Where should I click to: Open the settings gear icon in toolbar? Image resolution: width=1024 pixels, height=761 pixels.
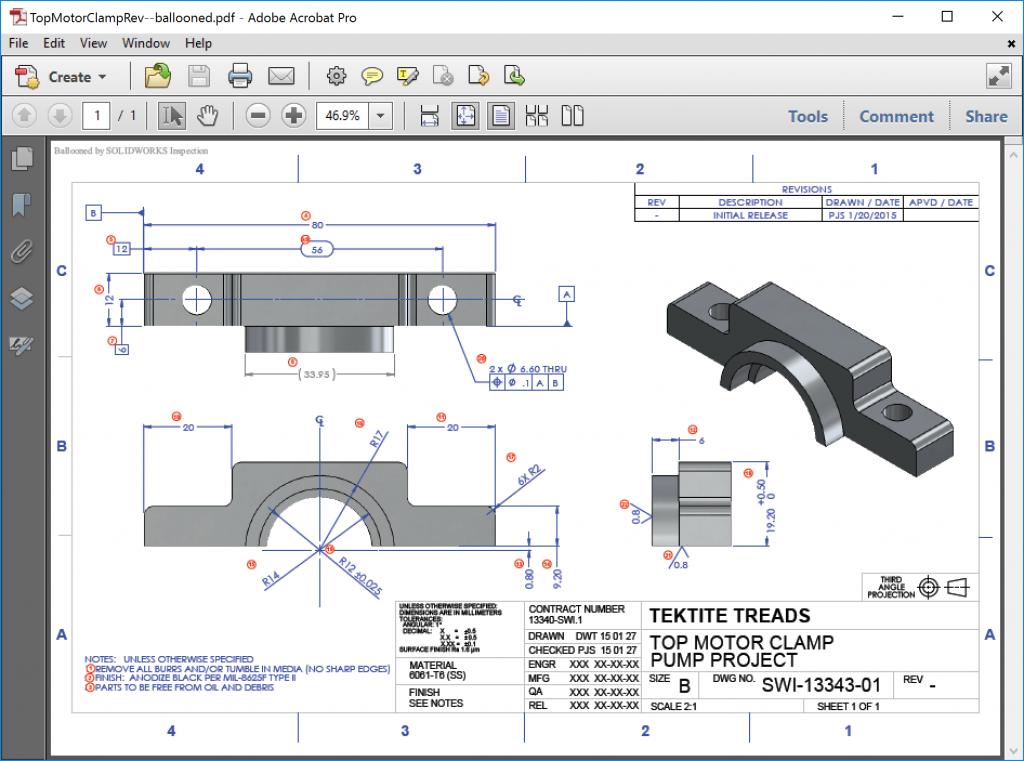pos(336,76)
